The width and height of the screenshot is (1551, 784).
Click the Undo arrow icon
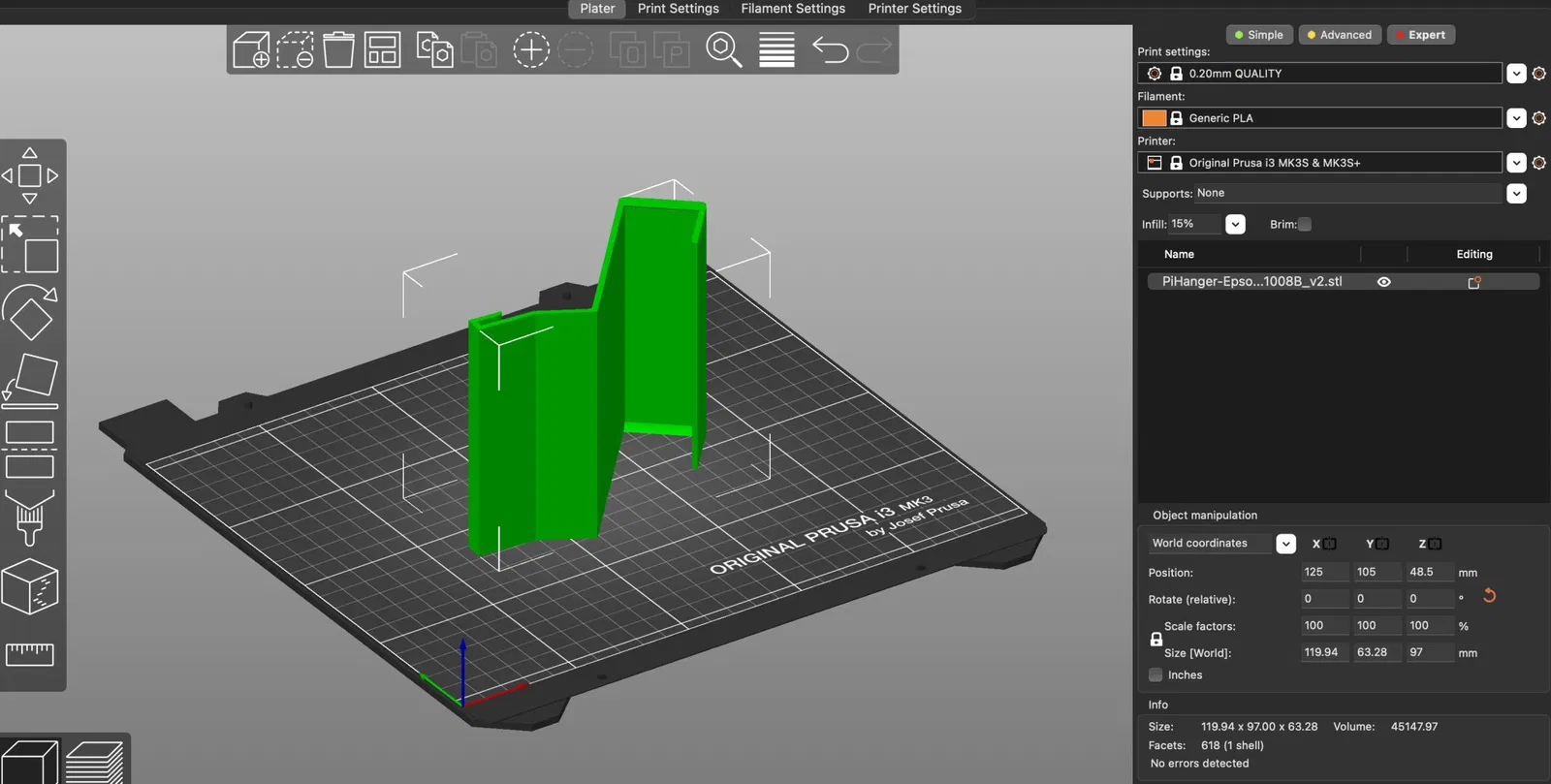(830, 49)
